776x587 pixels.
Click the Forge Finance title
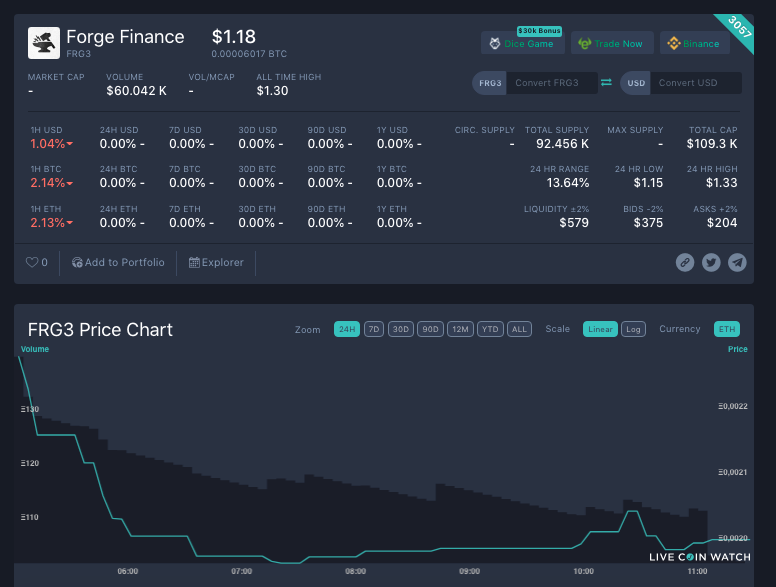tap(125, 37)
